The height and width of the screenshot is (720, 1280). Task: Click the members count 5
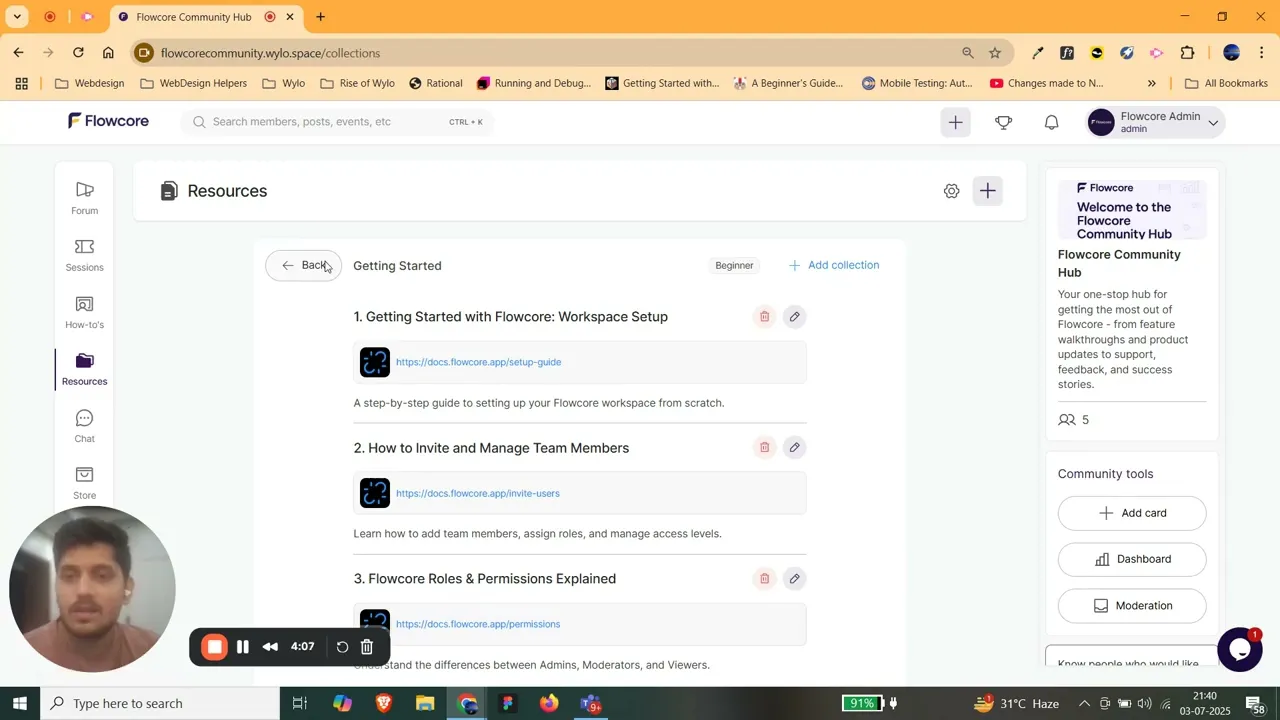pos(1074,420)
